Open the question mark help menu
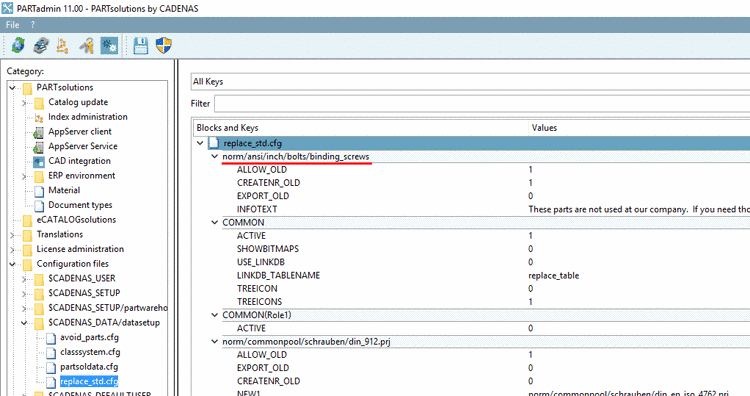The width and height of the screenshot is (750, 396). click(33, 25)
